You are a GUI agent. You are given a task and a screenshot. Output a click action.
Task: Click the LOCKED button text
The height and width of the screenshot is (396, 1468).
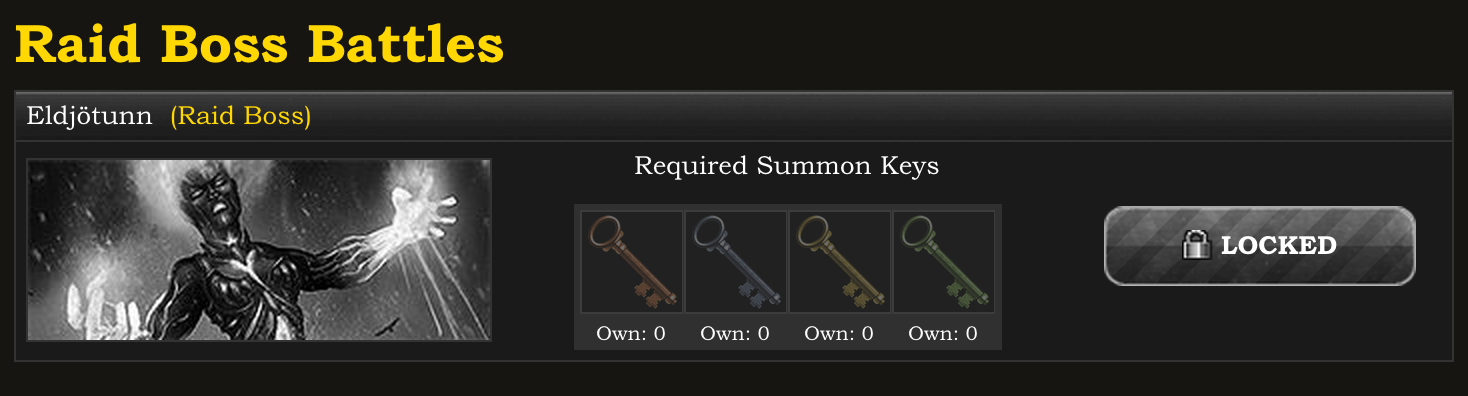(x=1279, y=246)
